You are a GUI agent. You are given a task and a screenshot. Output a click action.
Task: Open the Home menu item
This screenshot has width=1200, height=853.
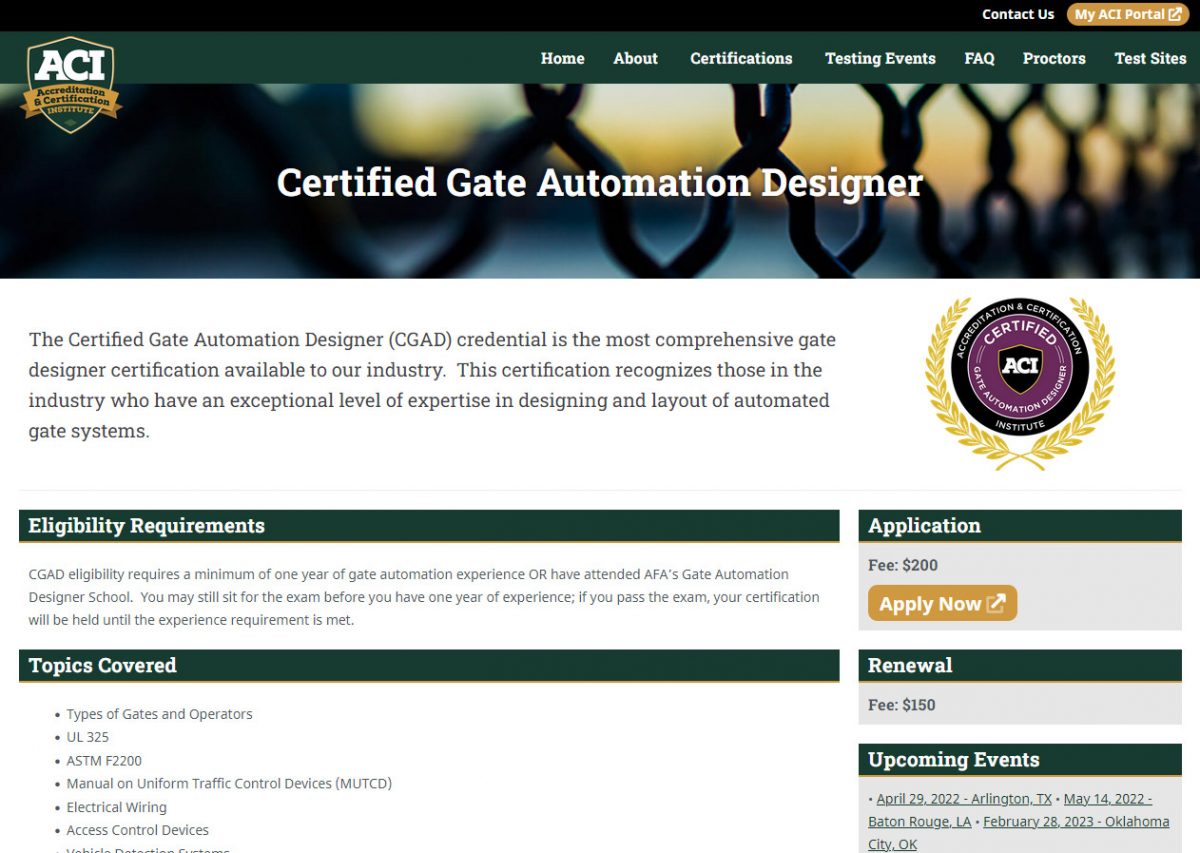562,58
